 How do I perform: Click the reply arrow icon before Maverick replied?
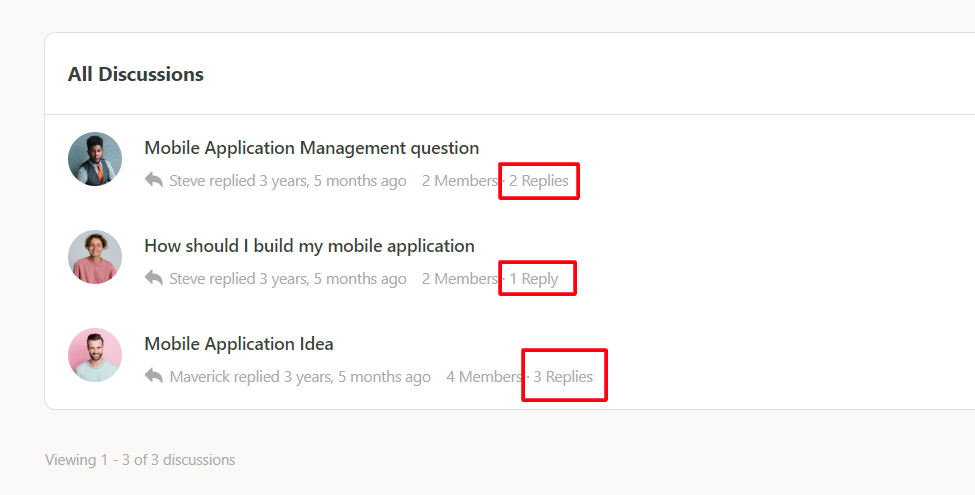(154, 376)
